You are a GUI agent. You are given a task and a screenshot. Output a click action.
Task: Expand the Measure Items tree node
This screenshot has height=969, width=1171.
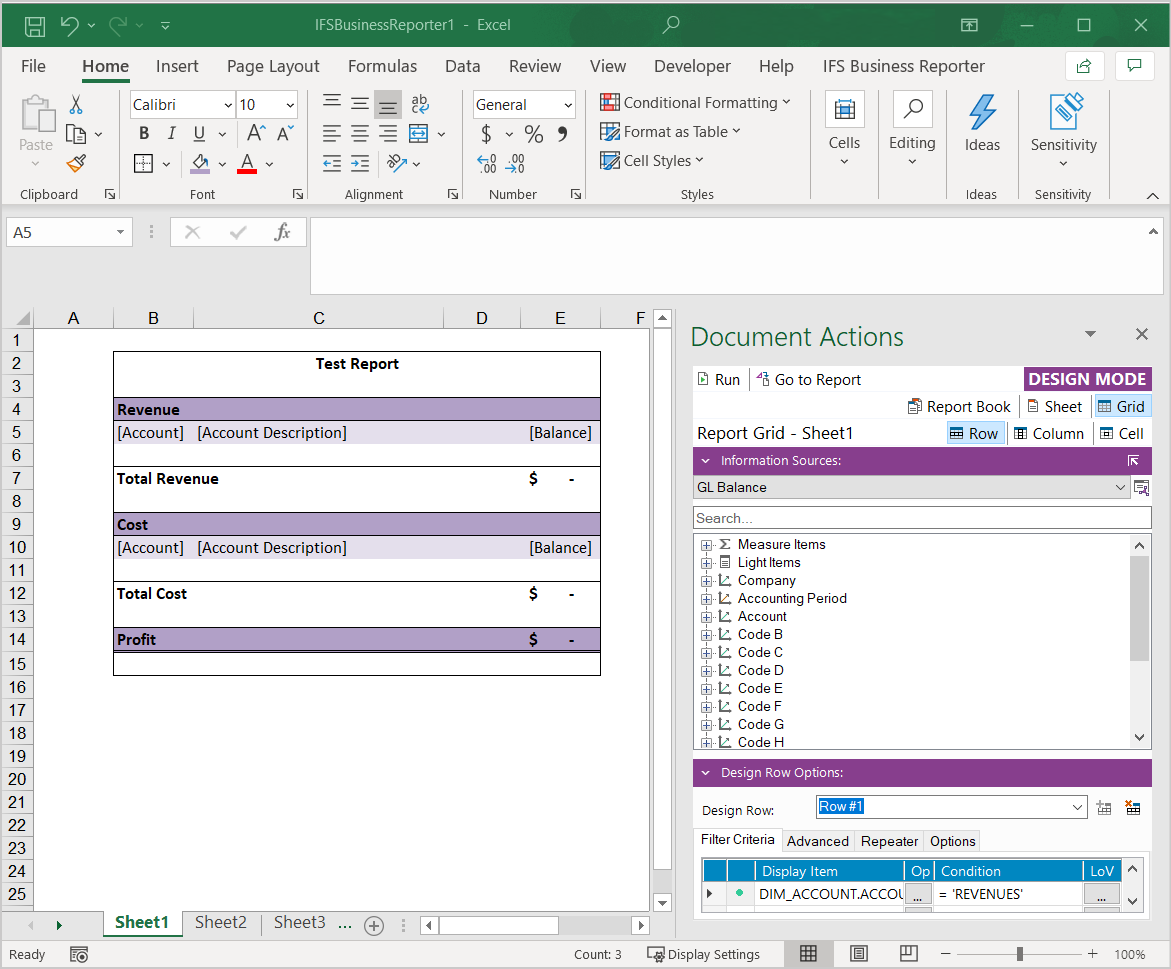pos(706,545)
